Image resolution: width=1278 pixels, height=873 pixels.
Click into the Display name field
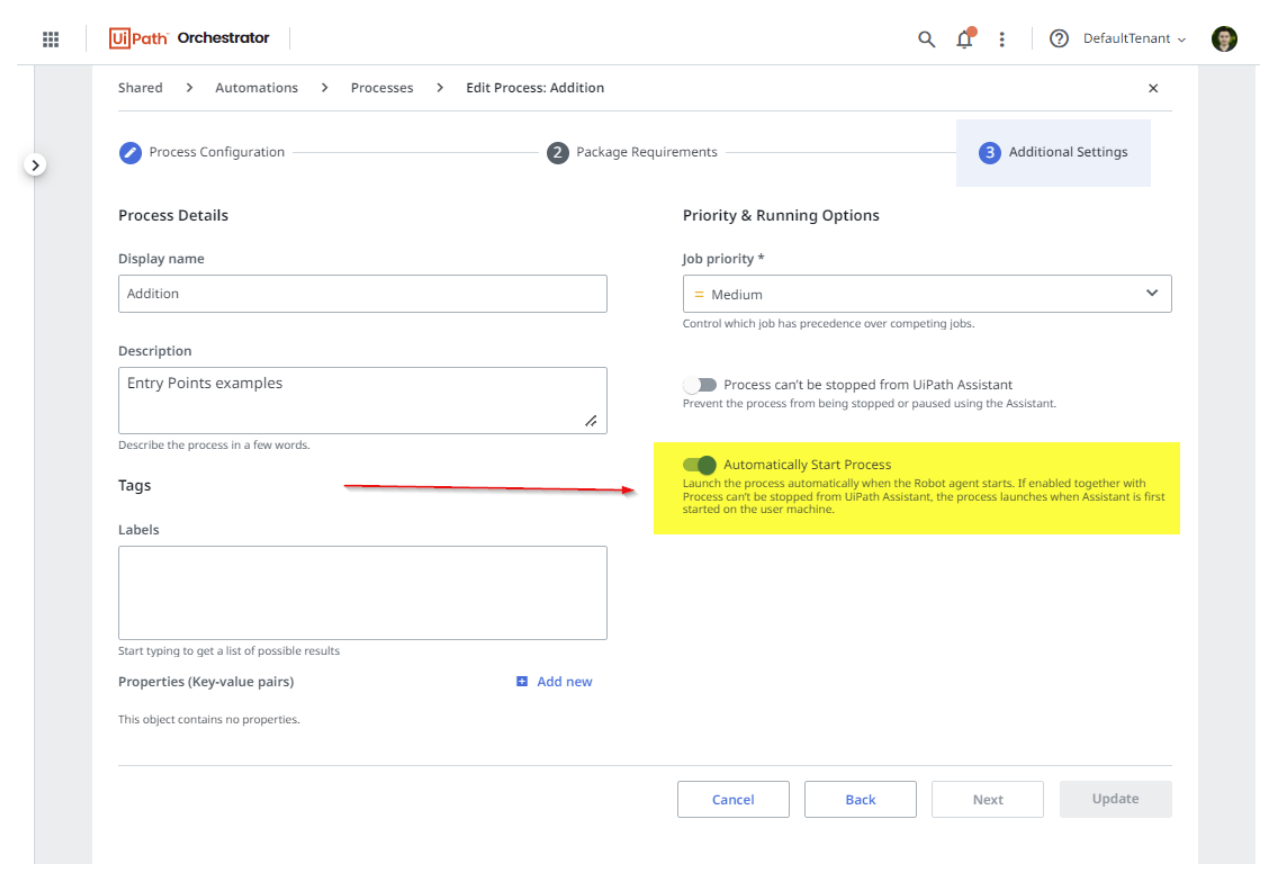(x=362, y=294)
